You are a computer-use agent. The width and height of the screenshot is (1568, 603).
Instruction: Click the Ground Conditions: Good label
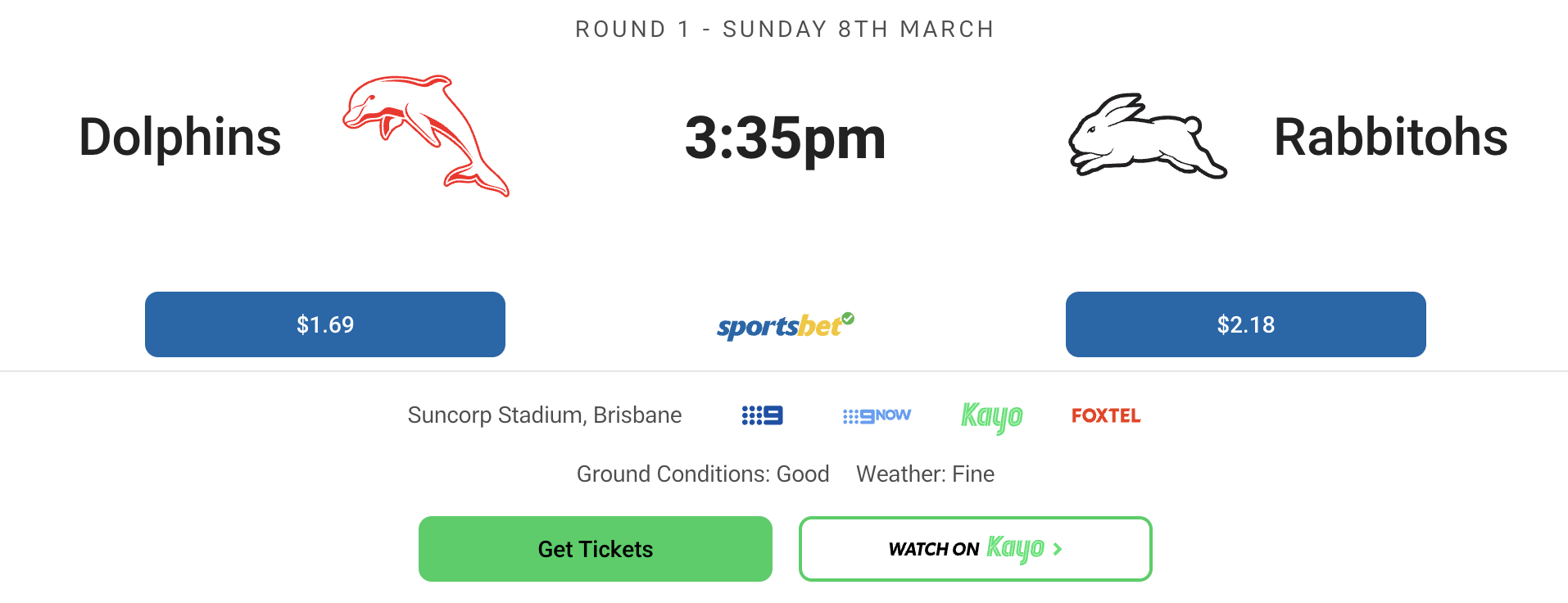(703, 474)
